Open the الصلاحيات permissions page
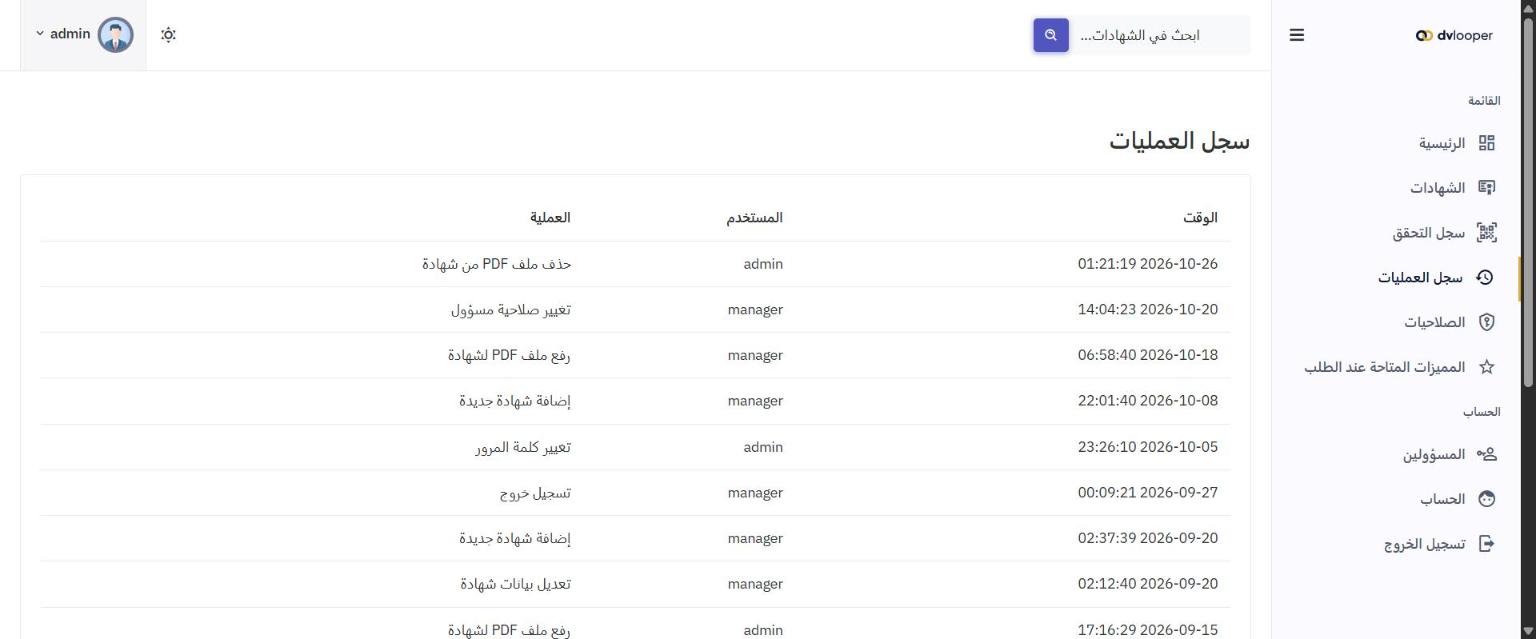1536x639 pixels. coord(1434,322)
